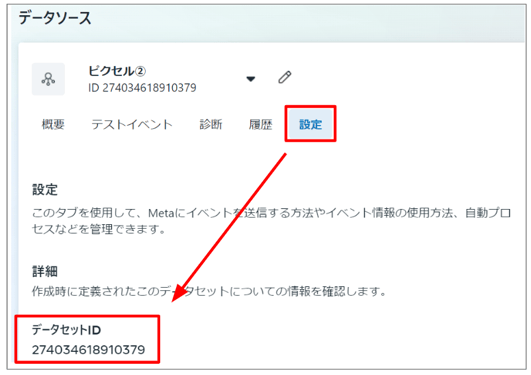The height and width of the screenshot is (375, 531).
Task: Open the 診断 tab
Action: (211, 124)
